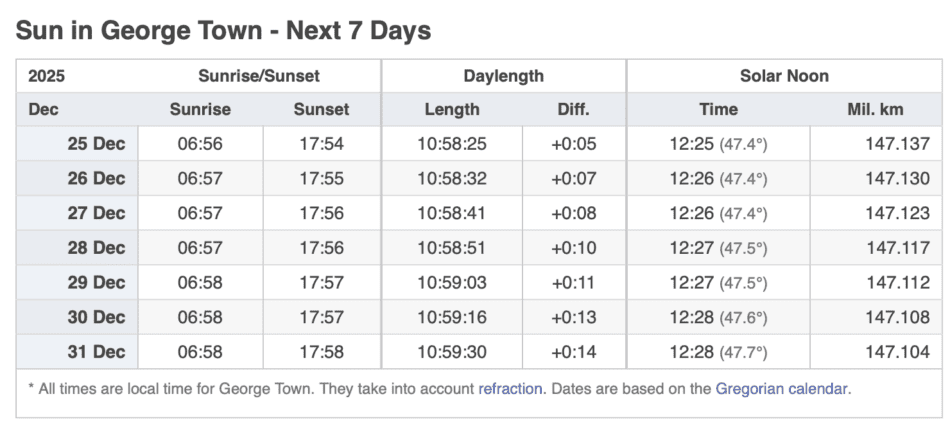Image resolution: width=950 pixels, height=428 pixels.
Task: Click the 17:54 sunset time cell
Action: [x=321, y=144]
